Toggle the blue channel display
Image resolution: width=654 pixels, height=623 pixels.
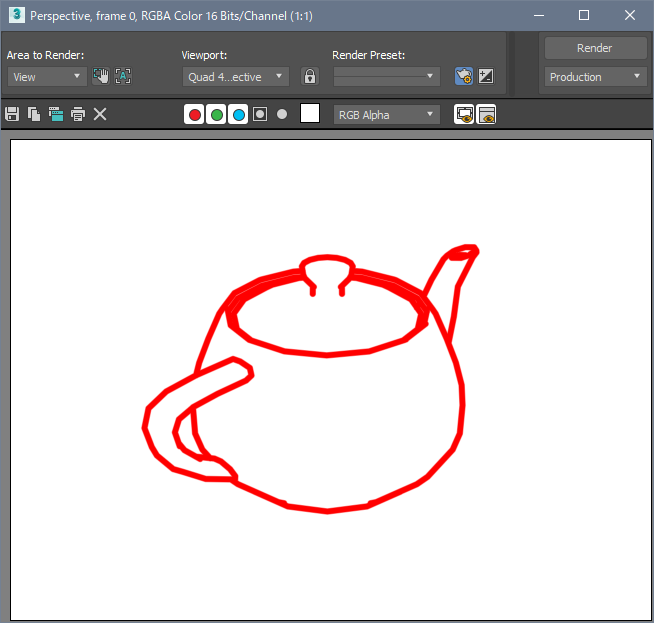pos(238,114)
